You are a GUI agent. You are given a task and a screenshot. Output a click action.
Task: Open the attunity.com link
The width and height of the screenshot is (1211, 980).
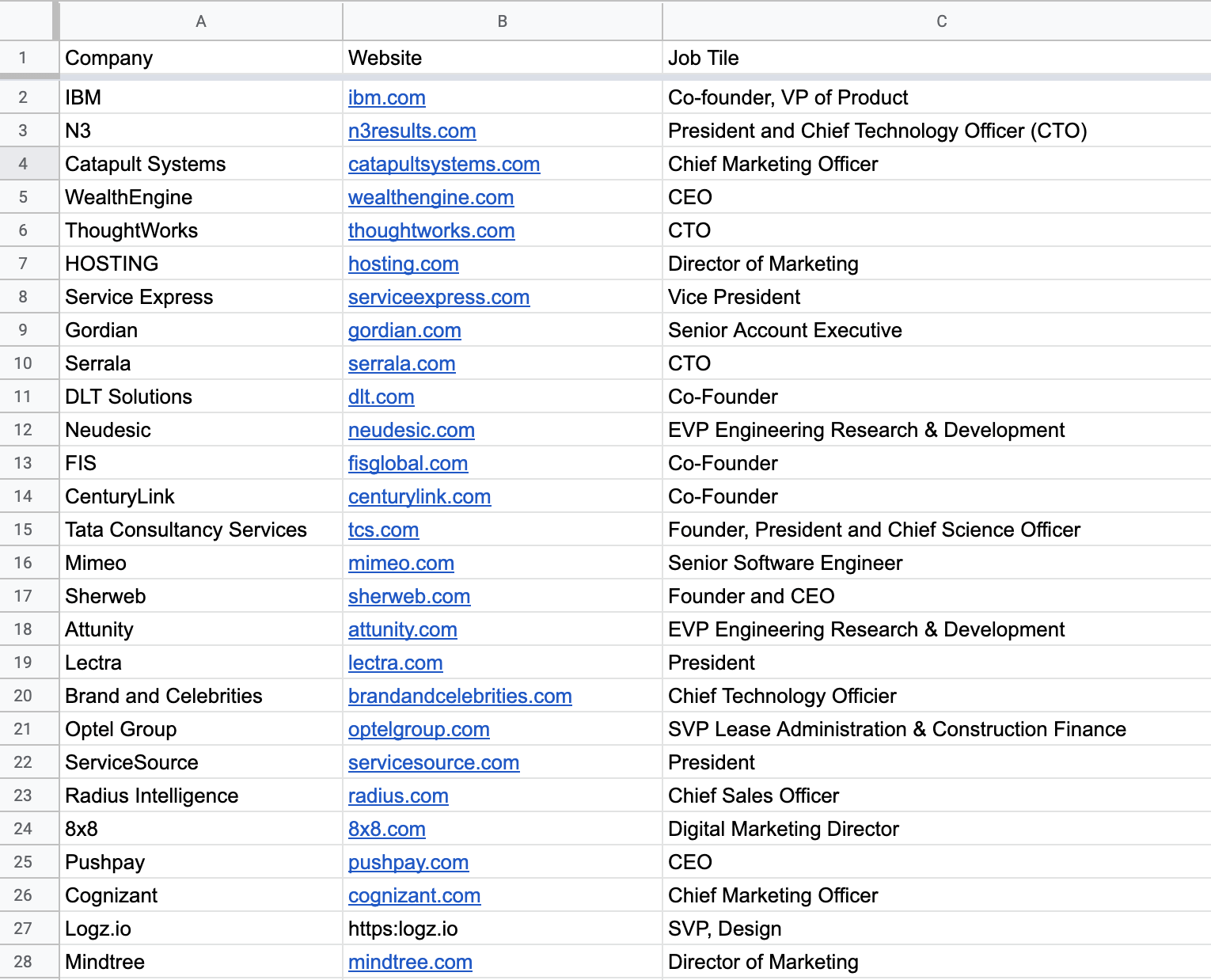click(402, 629)
